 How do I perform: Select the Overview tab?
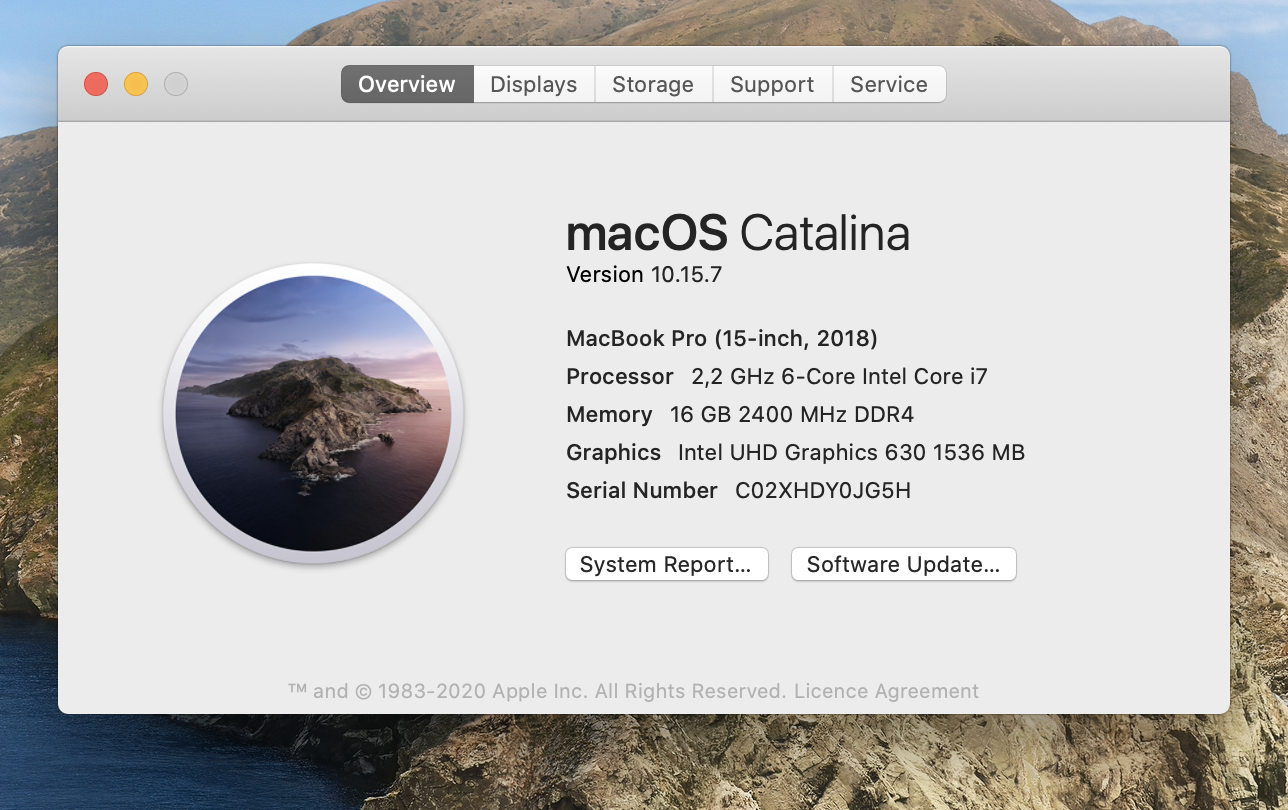pyautogui.click(x=407, y=84)
